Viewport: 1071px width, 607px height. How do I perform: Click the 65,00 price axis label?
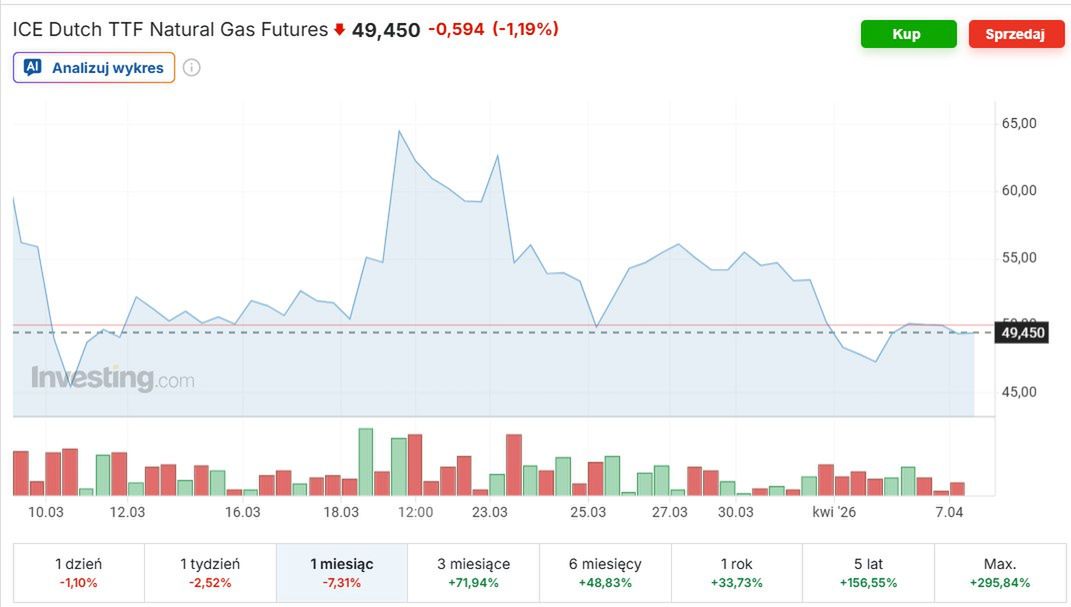[x=1019, y=123]
